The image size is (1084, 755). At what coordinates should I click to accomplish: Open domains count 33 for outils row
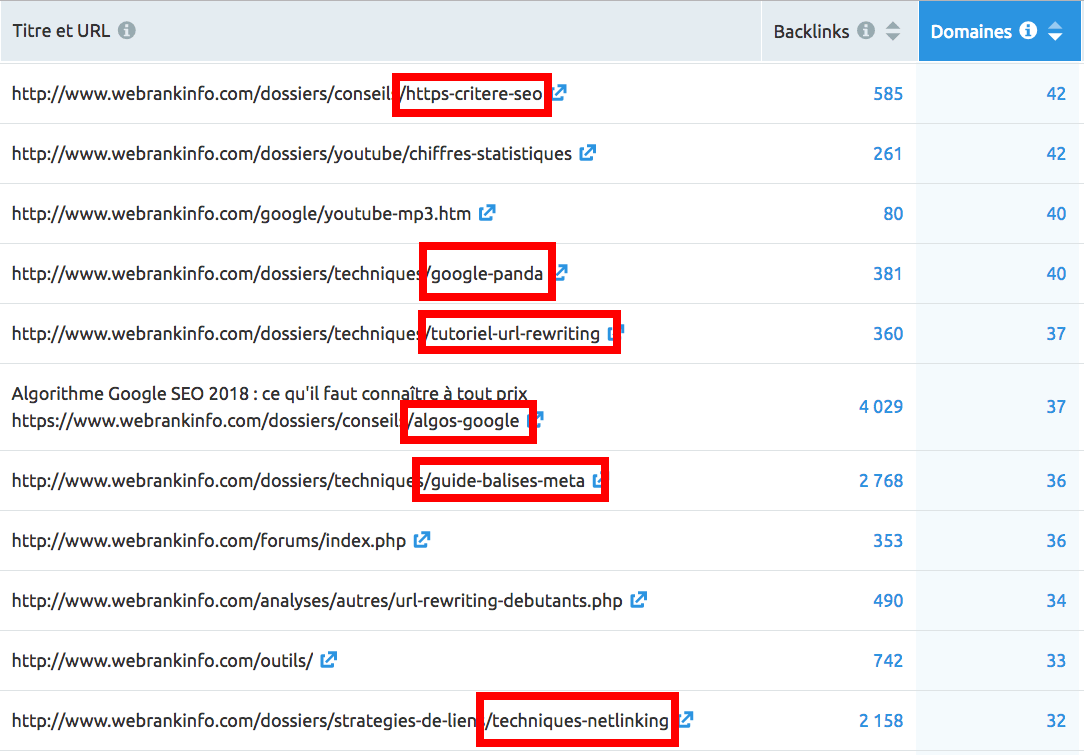(1056, 661)
